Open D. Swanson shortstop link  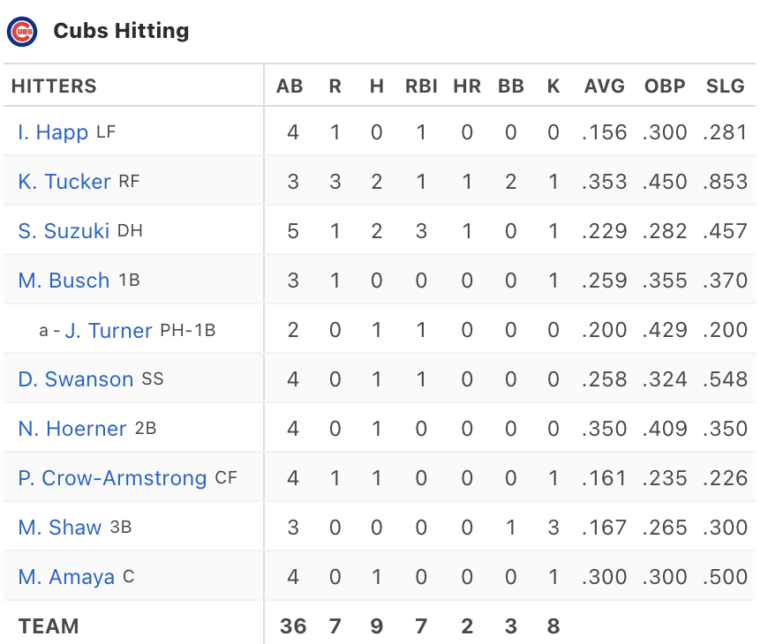pyautogui.click(x=75, y=380)
